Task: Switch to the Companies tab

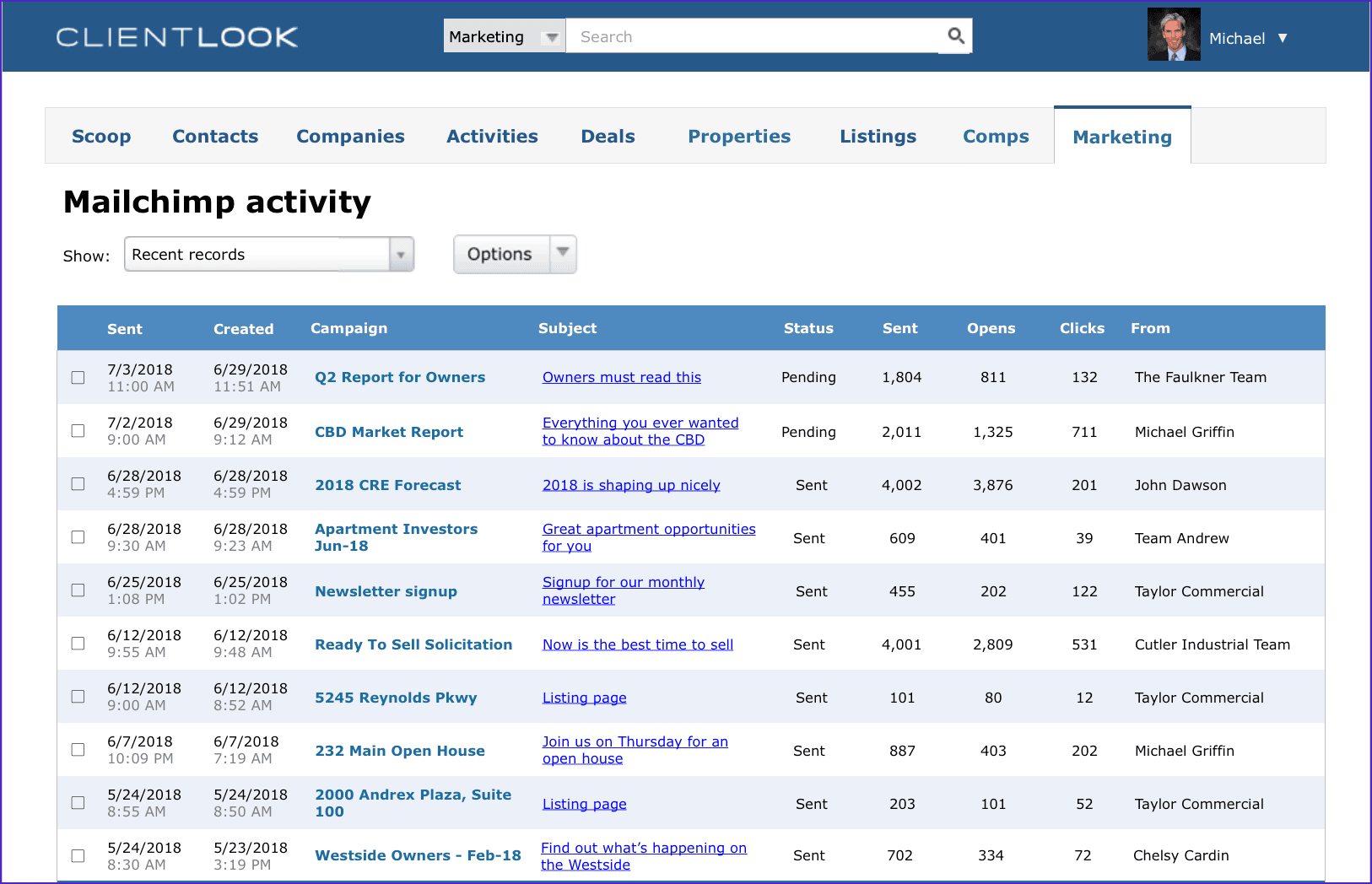Action: [x=350, y=137]
